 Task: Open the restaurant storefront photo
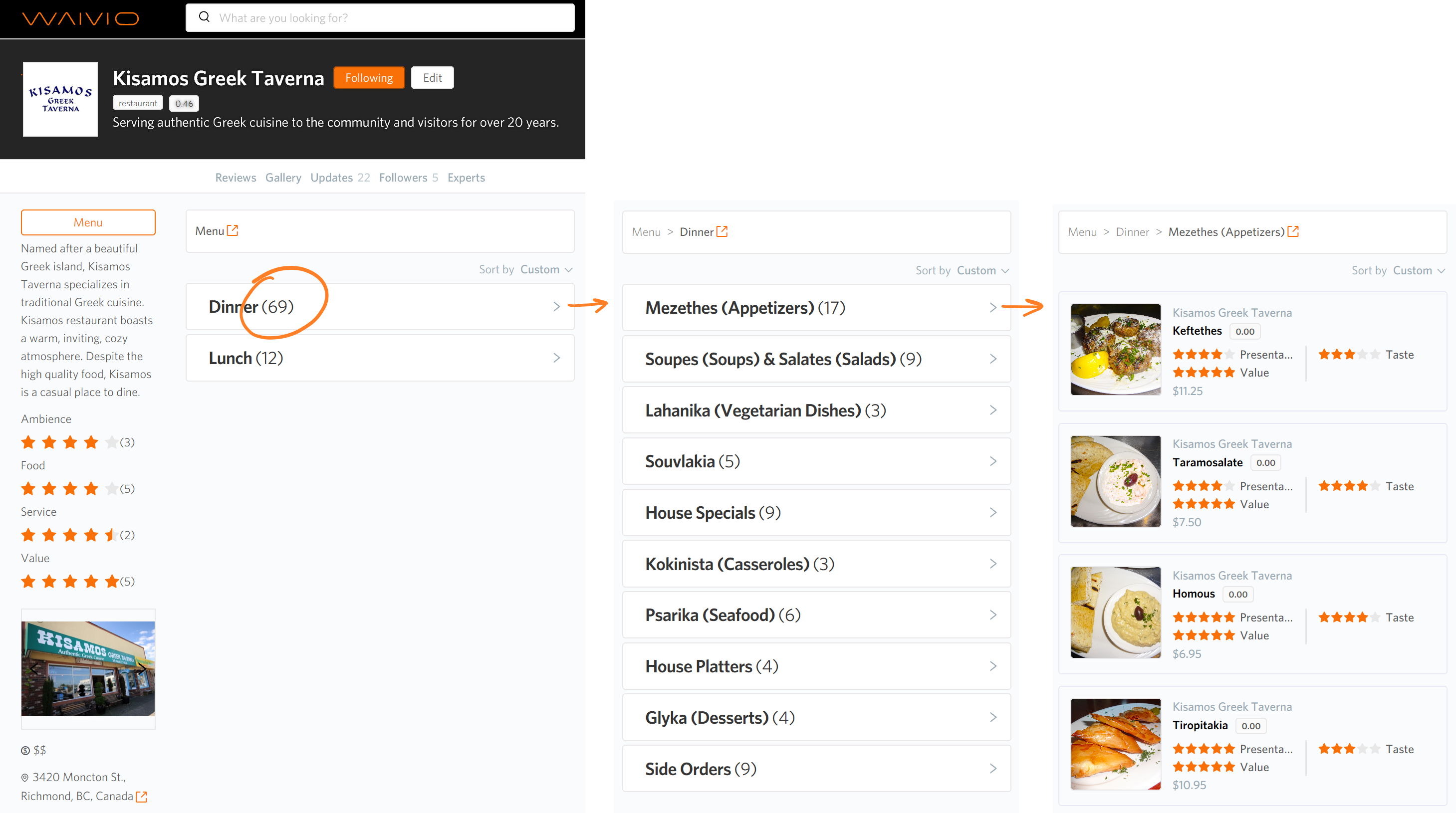pyautogui.click(x=88, y=669)
